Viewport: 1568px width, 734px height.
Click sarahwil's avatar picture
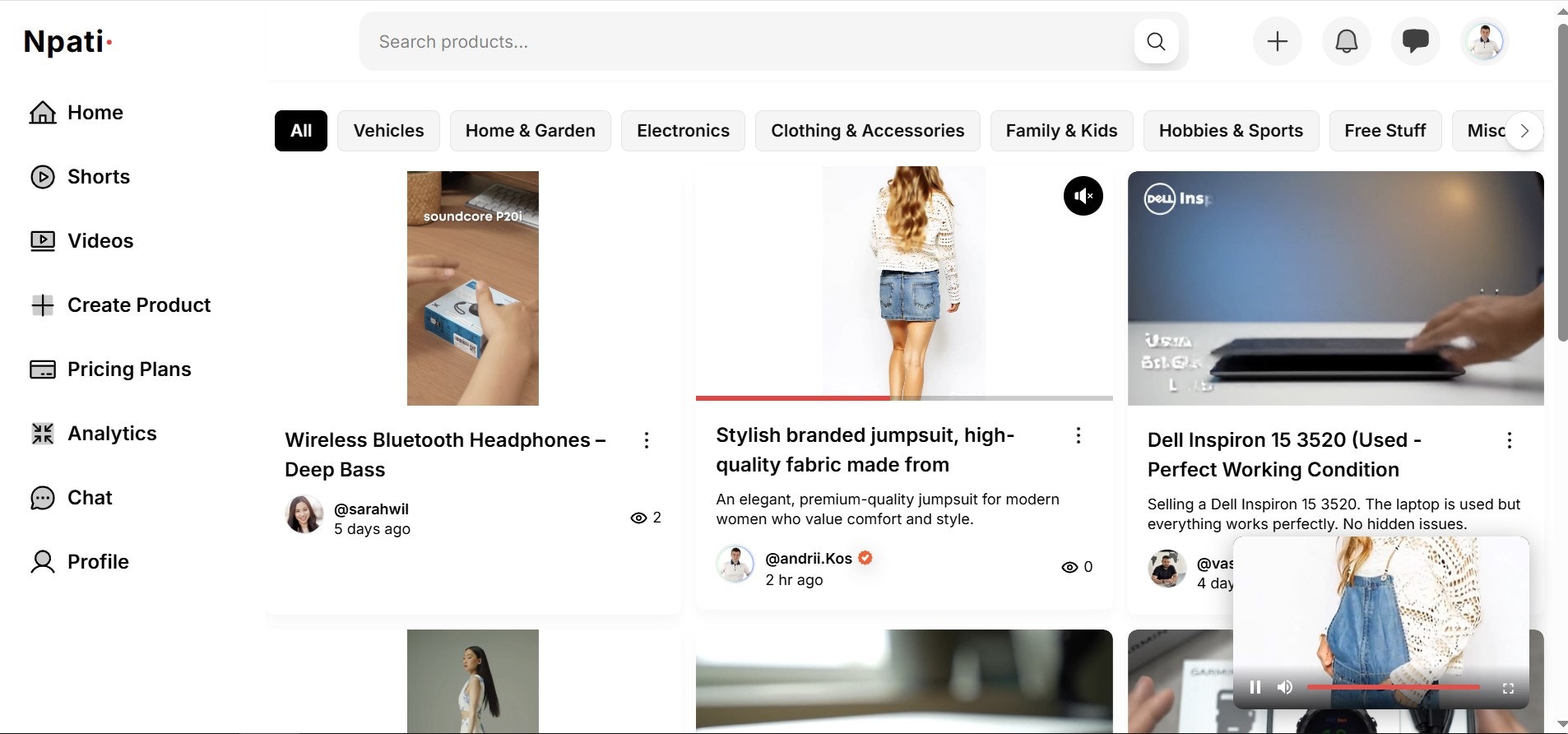(x=304, y=514)
